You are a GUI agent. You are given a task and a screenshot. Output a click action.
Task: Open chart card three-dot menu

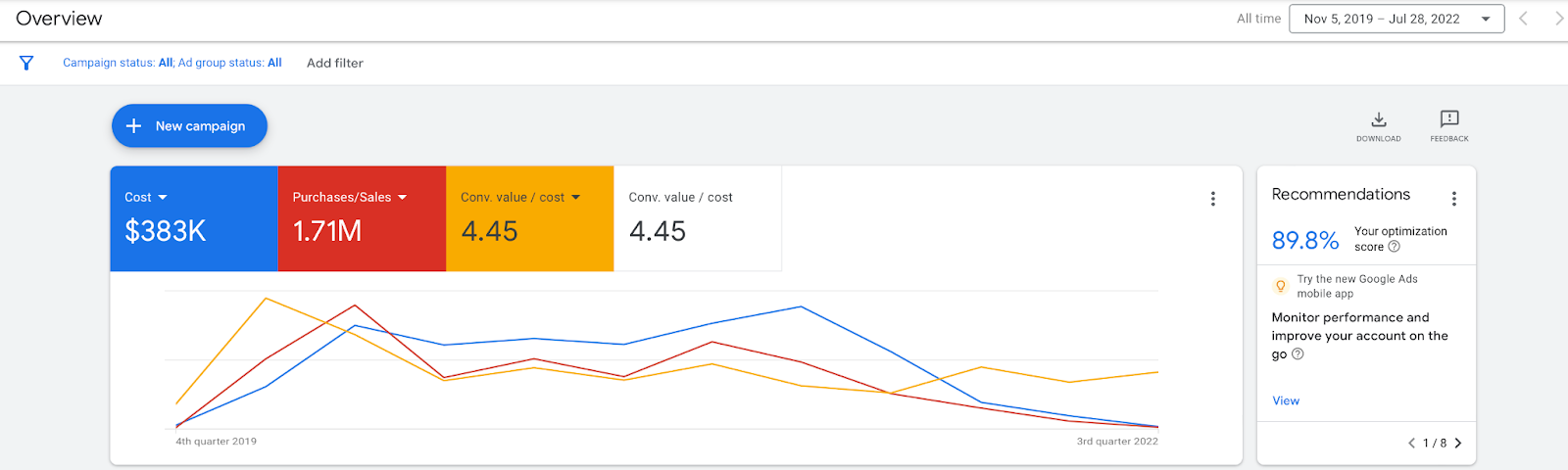1213,199
